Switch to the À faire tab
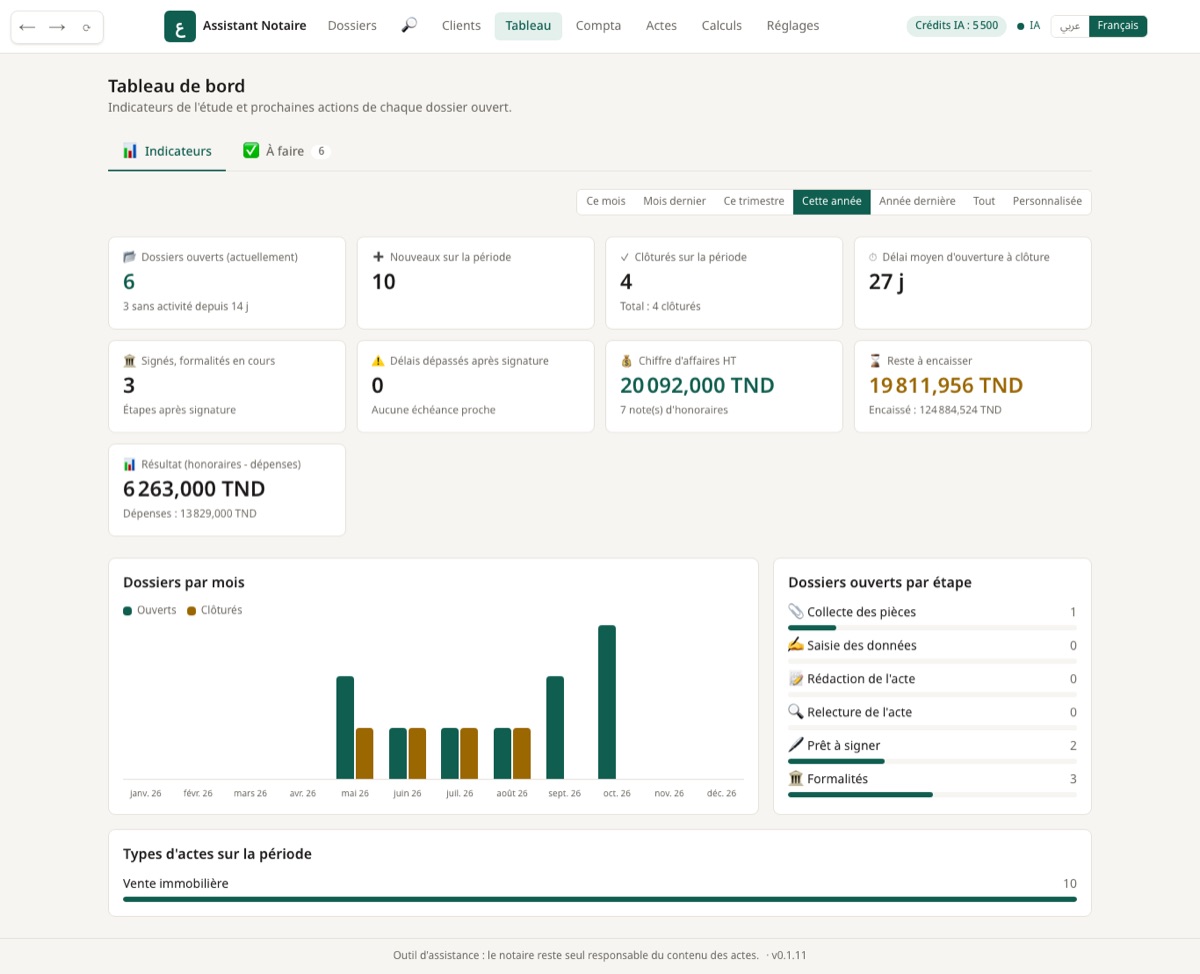 coord(286,151)
